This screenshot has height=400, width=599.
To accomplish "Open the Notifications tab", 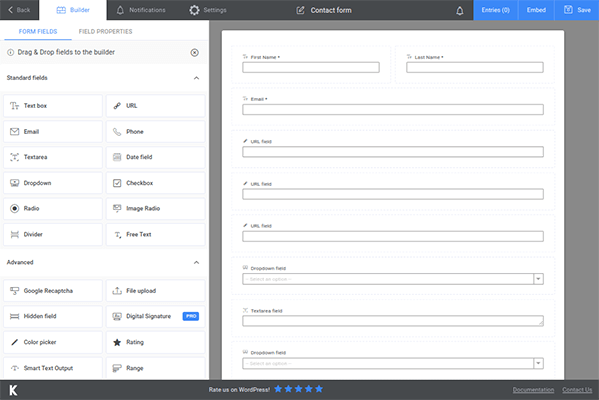I will click(141, 10).
